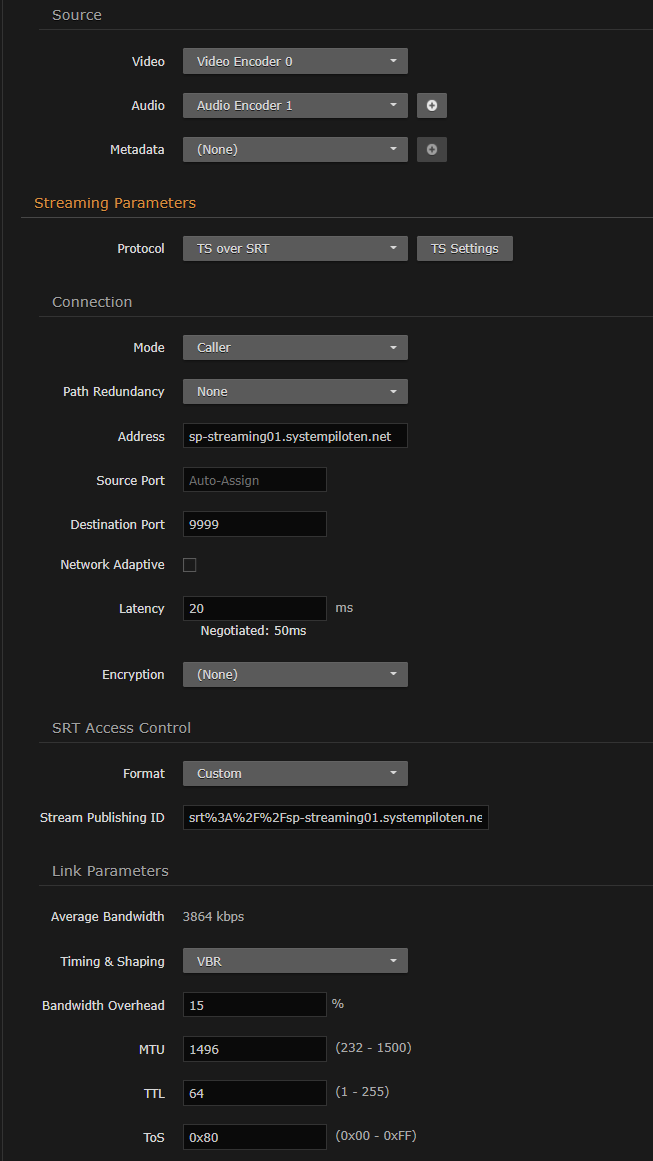Change the connection Mode from Caller

coord(294,347)
